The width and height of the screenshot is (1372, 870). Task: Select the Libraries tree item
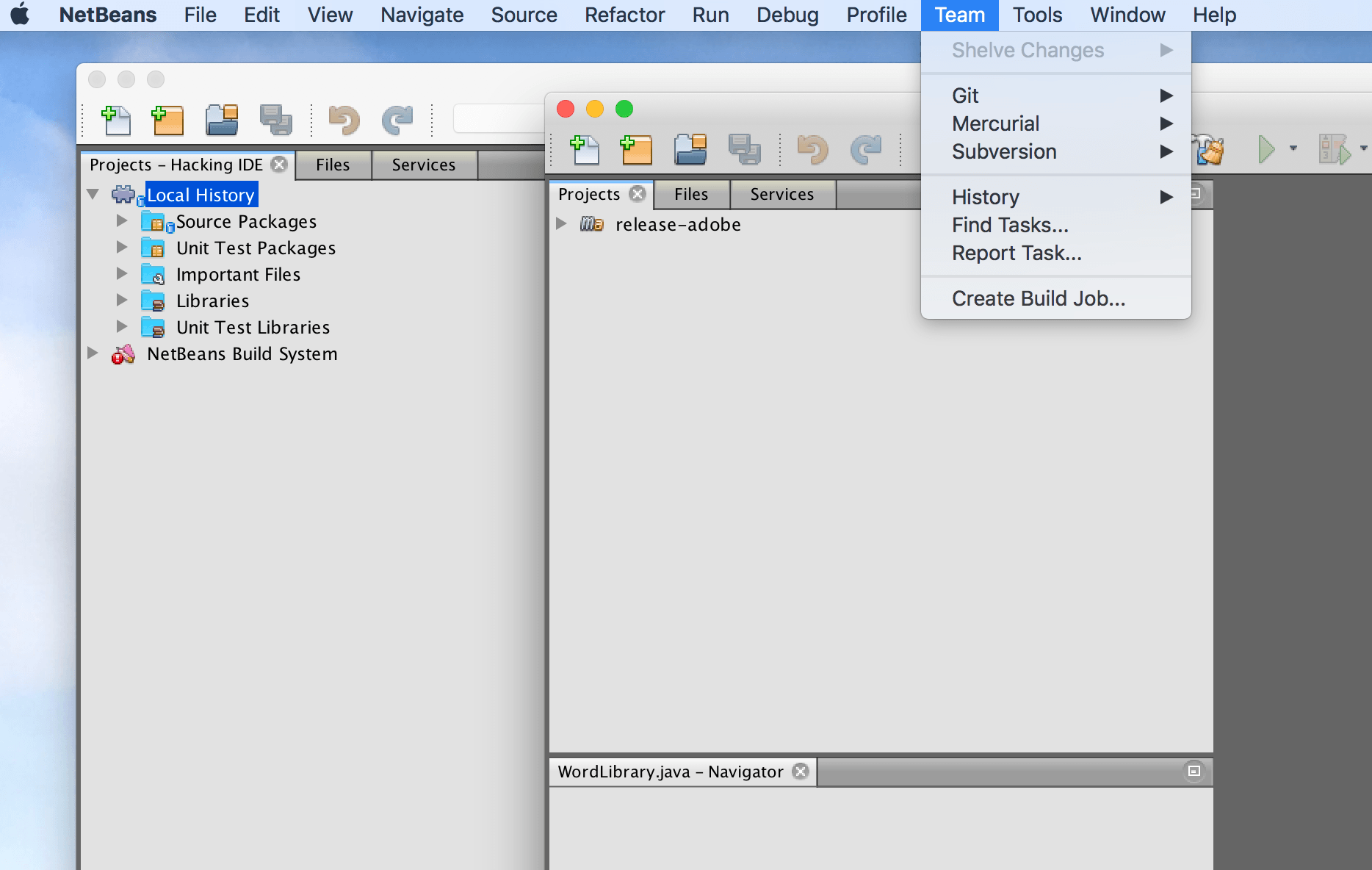tap(212, 301)
